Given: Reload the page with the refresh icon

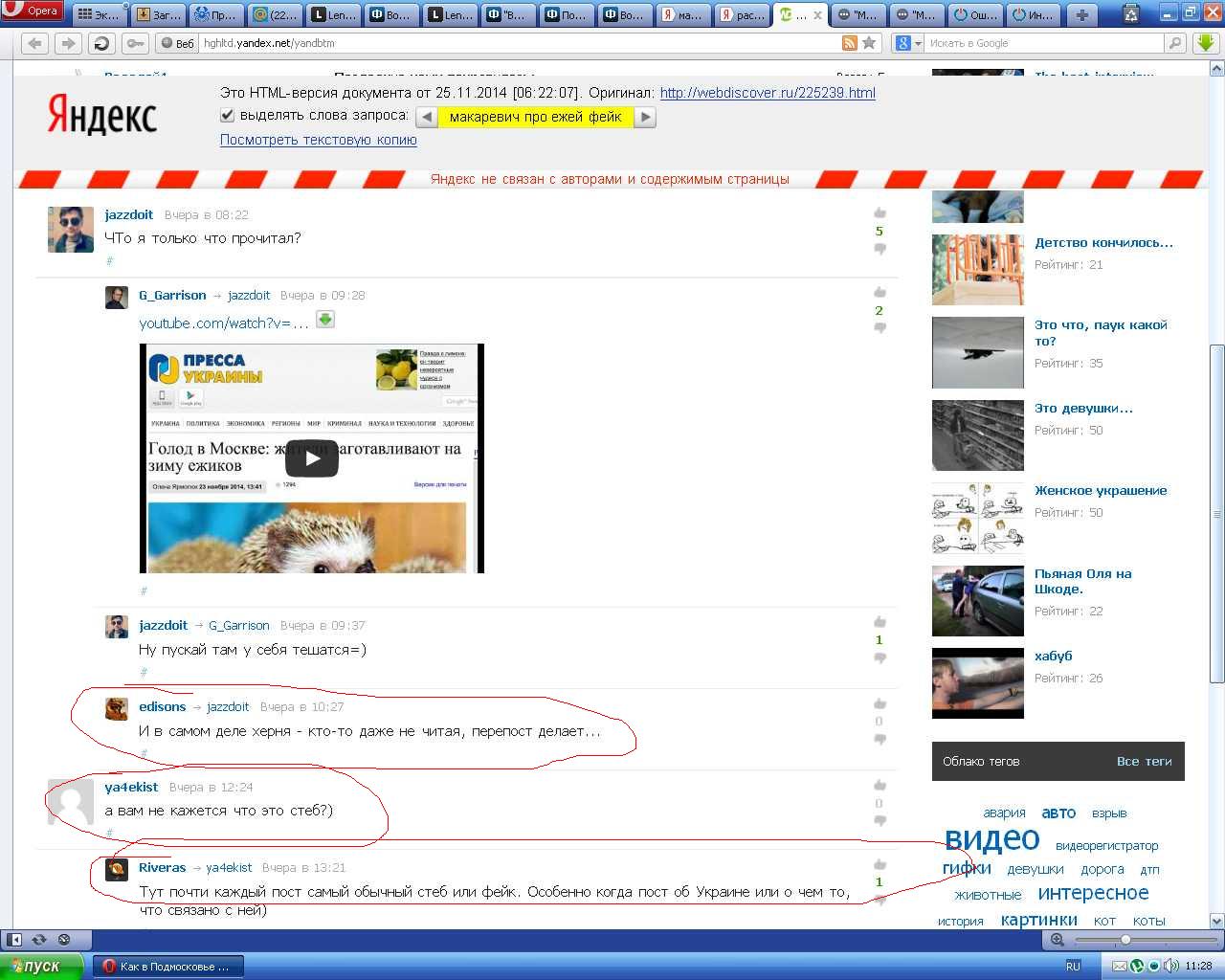Looking at the screenshot, I should (101, 43).
